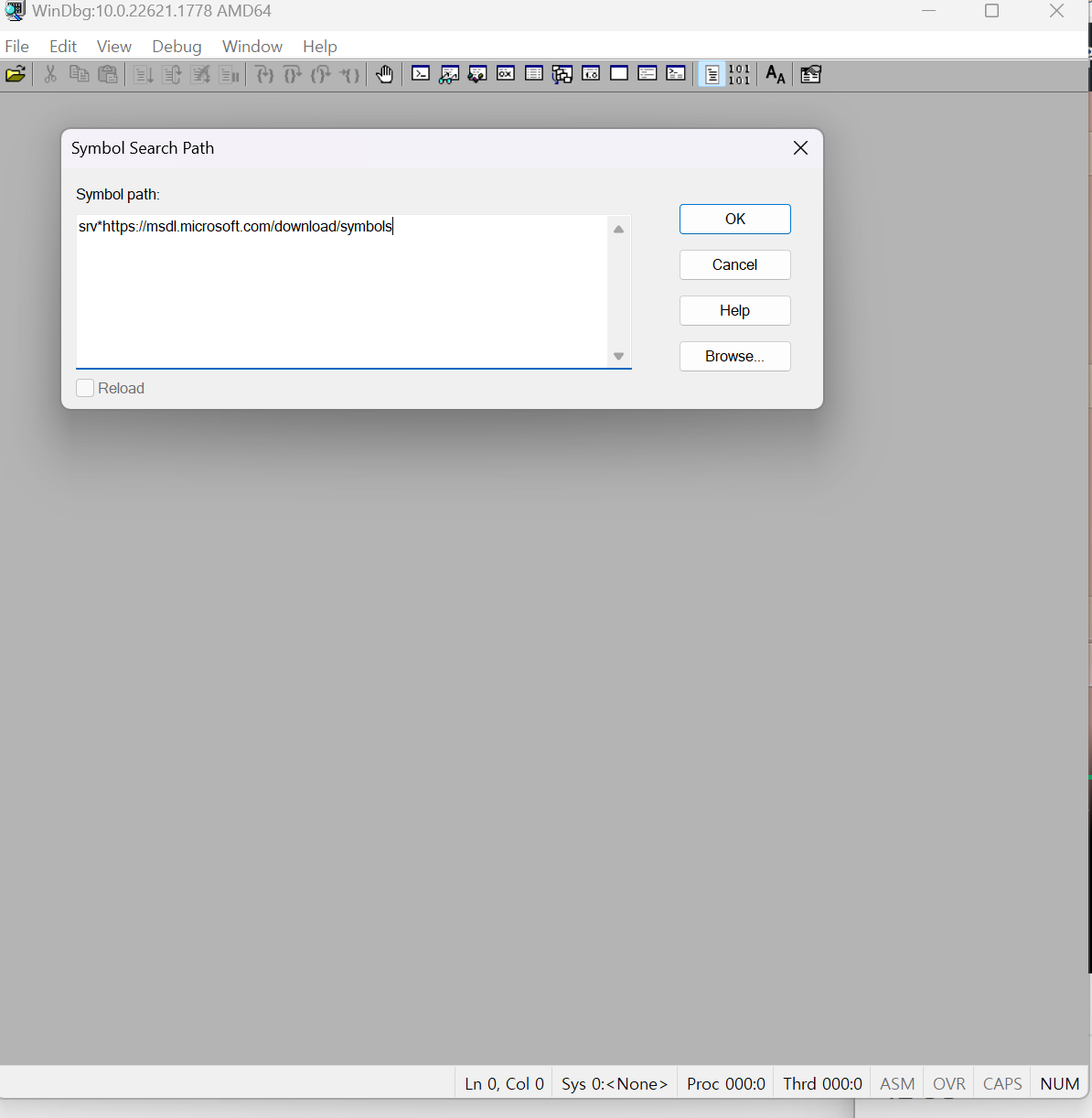The width and height of the screenshot is (1092, 1118).
Task: Click inside the Symbol path text box
Action: (342, 291)
